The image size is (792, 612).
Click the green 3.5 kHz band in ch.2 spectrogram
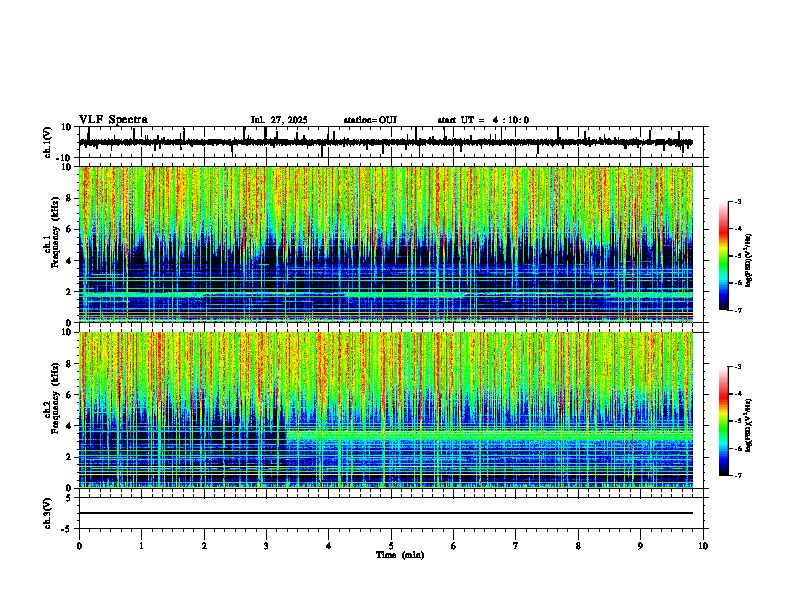(489, 434)
